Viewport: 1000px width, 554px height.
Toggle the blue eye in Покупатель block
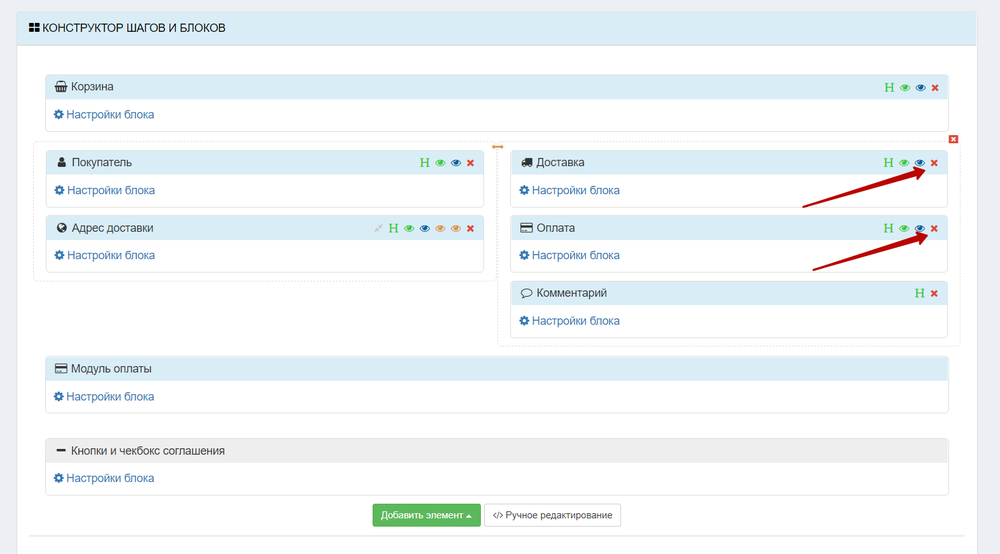point(456,163)
